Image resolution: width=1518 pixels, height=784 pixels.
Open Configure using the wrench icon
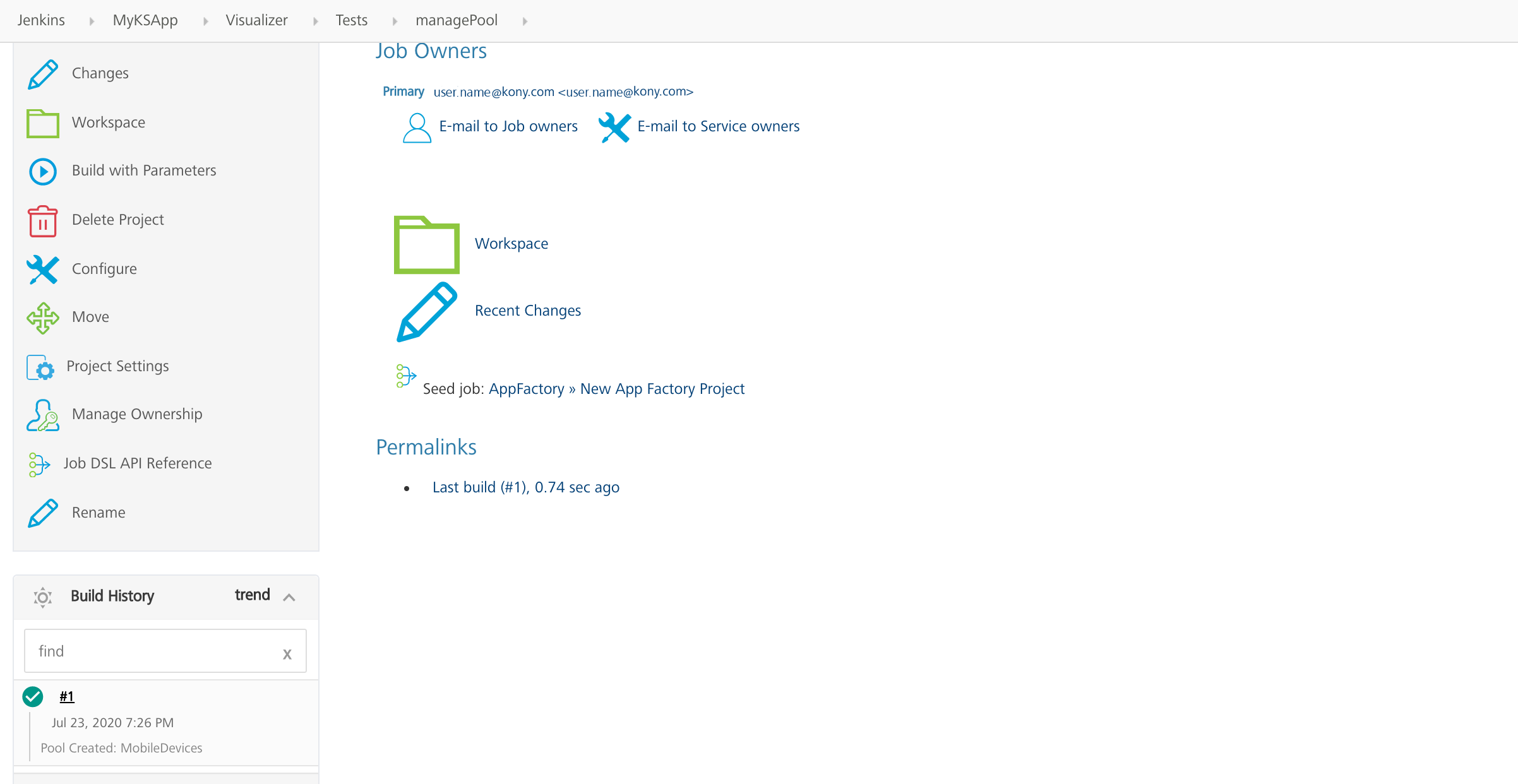42,270
